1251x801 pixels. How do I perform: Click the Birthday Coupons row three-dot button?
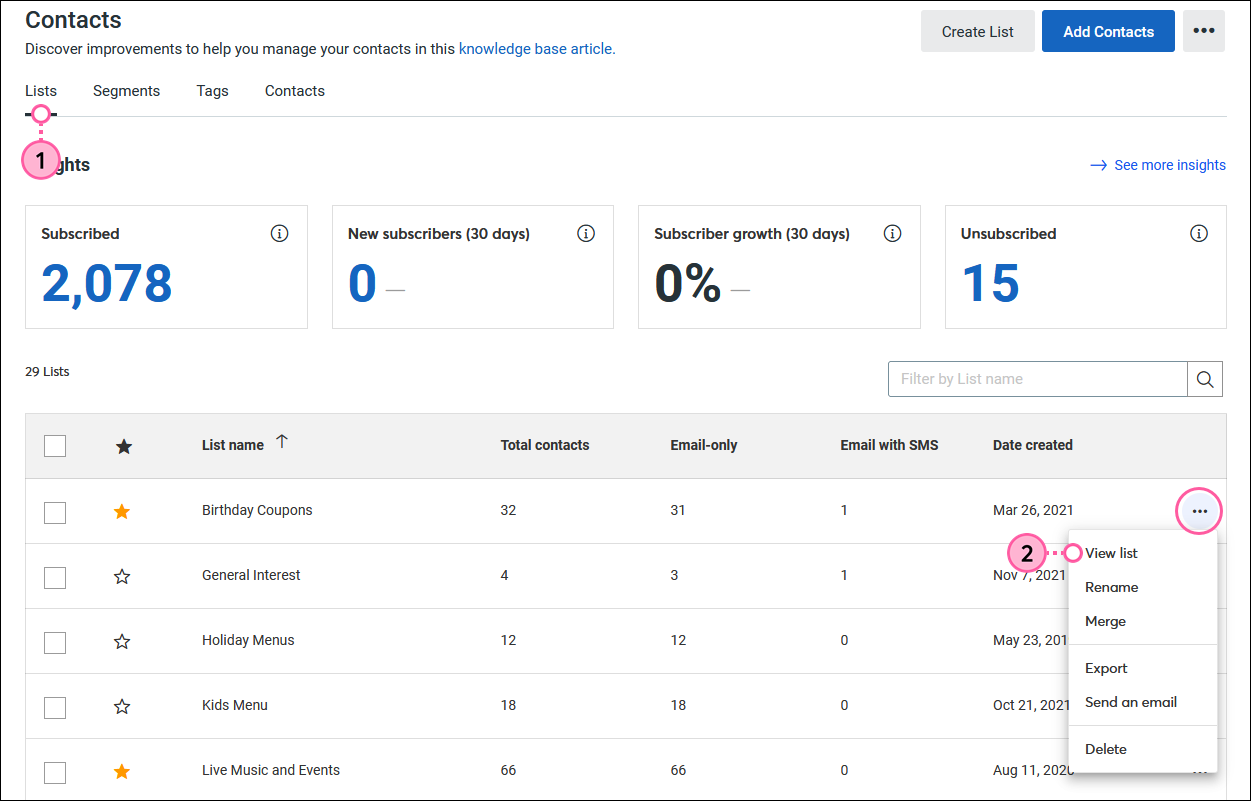(x=1200, y=511)
